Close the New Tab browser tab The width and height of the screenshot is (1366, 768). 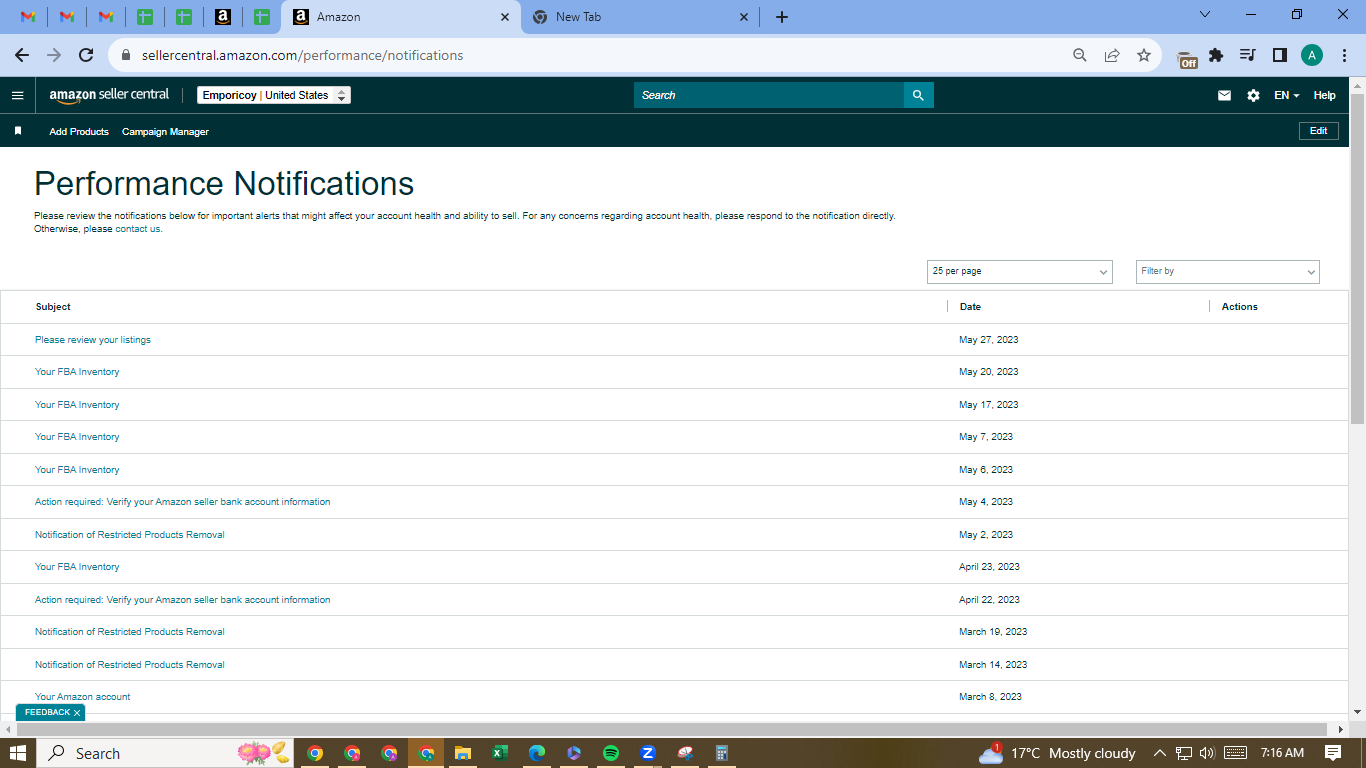tap(744, 17)
